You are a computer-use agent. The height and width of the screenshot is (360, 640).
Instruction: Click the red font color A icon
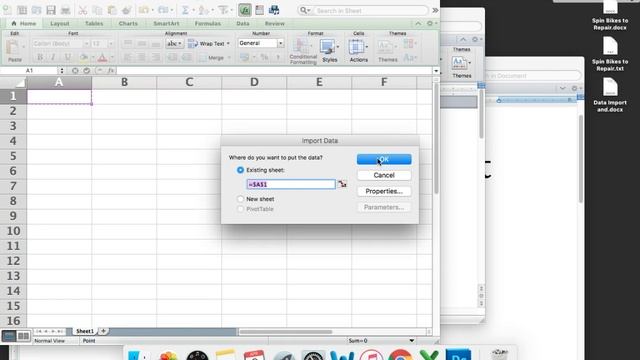[x=102, y=58]
